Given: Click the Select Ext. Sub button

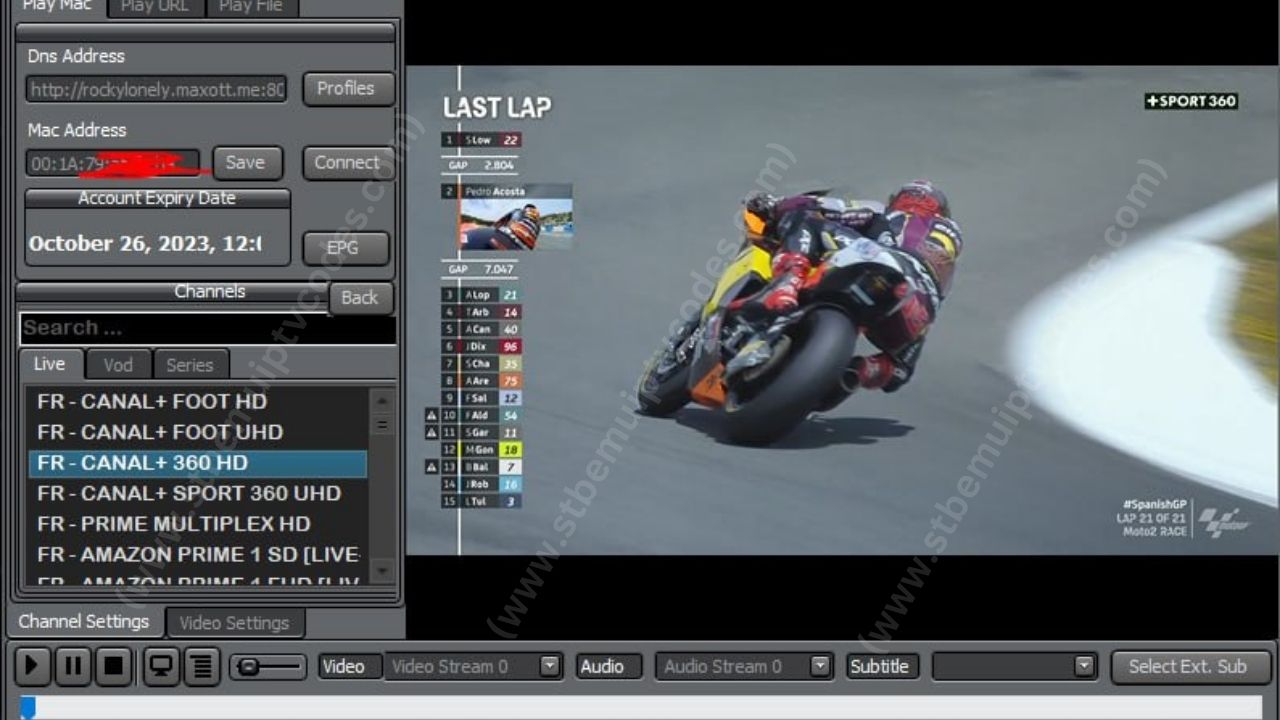Looking at the screenshot, I should (x=1190, y=667).
